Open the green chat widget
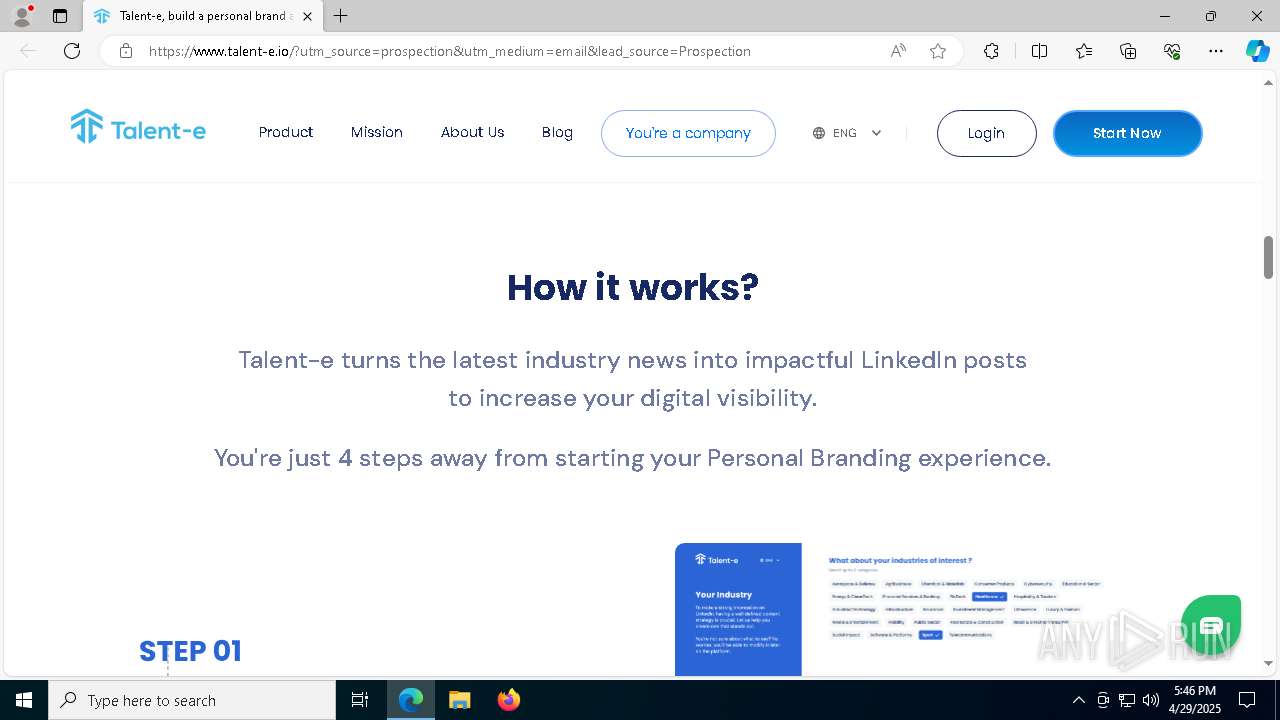Image resolution: width=1280 pixels, height=720 pixels. (x=1211, y=626)
